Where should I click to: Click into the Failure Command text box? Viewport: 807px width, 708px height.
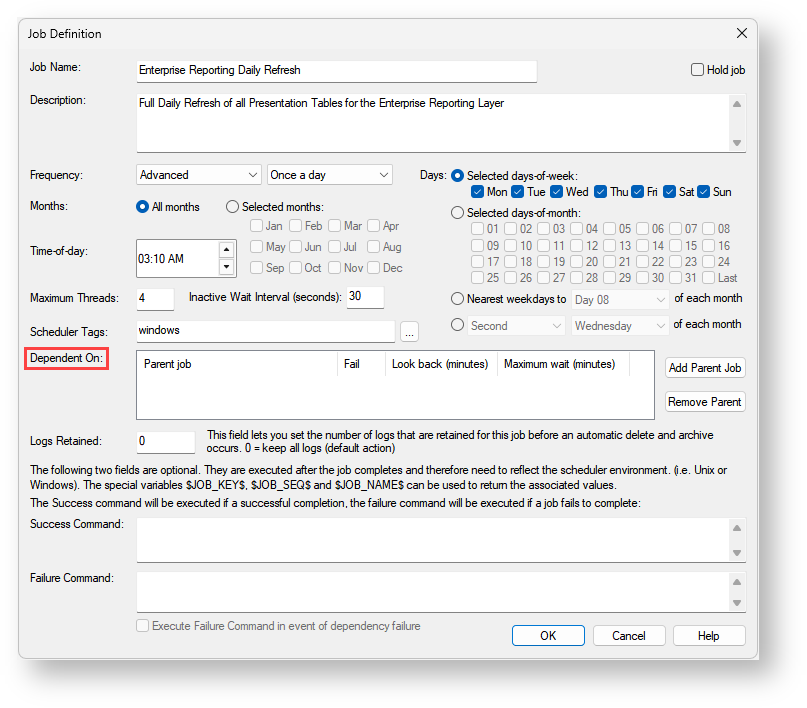(x=432, y=592)
